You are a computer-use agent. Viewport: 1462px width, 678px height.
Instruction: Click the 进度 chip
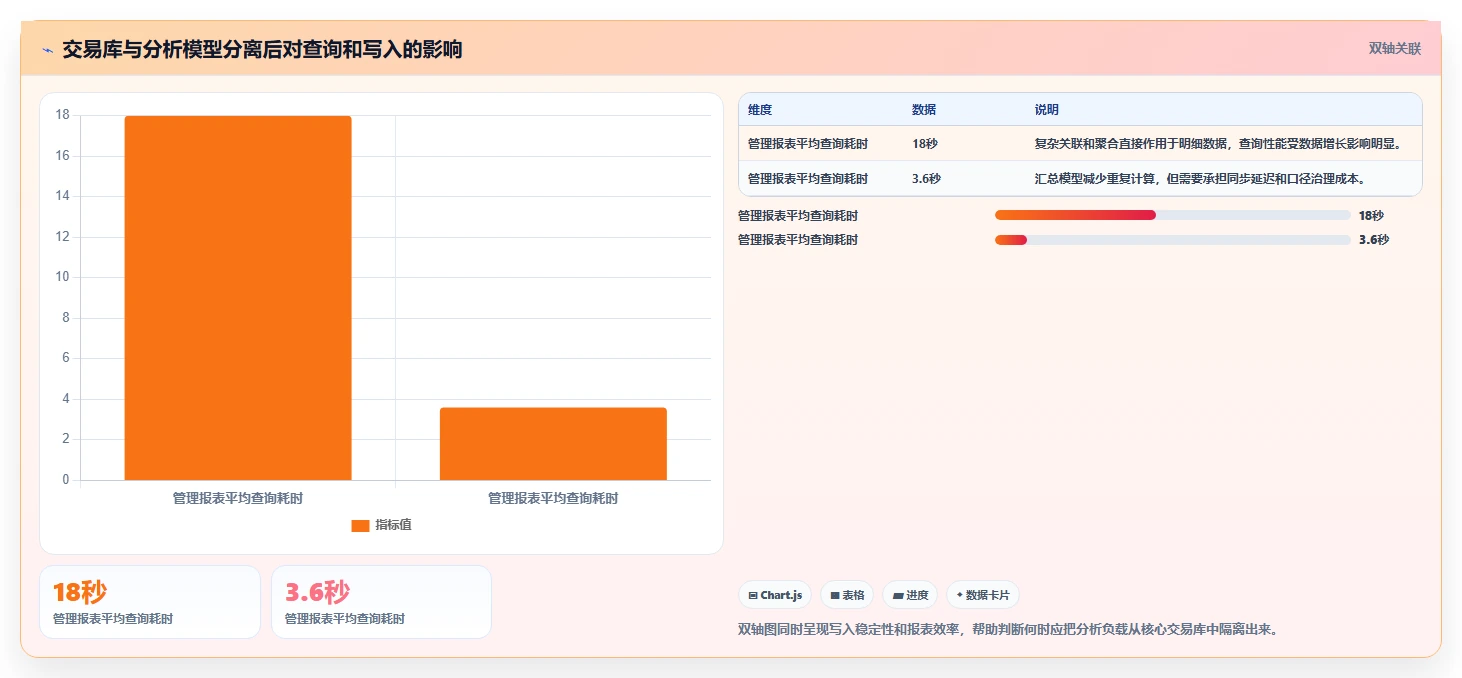point(910,595)
